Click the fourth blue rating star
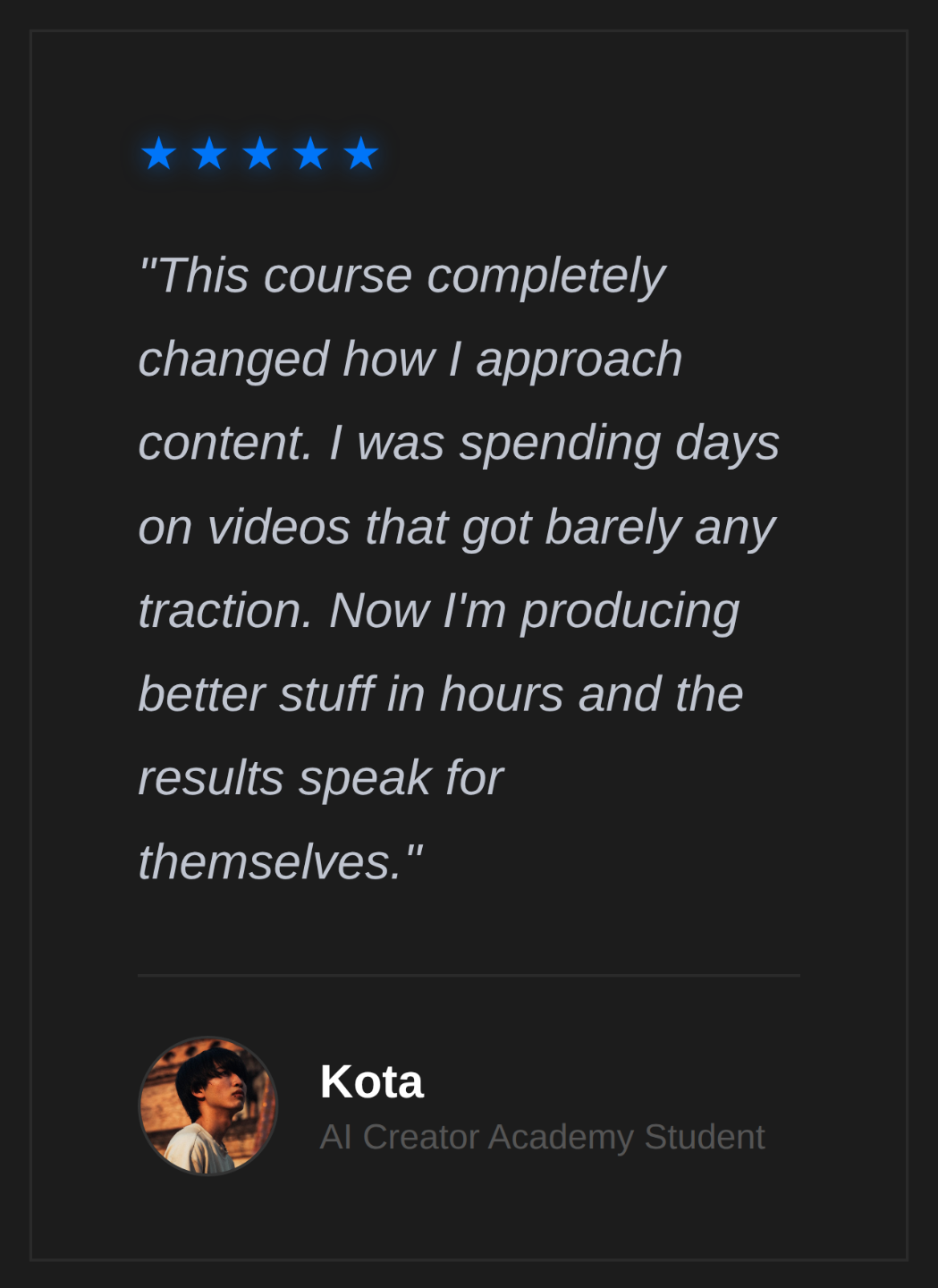Image resolution: width=938 pixels, height=1288 pixels. (310, 154)
